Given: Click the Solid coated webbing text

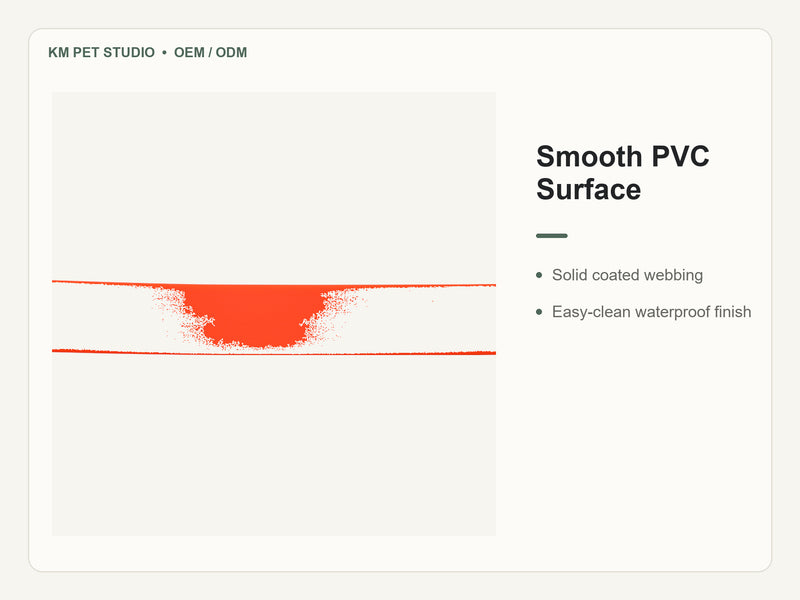Looking at the screenshot, I should point(627,275).
